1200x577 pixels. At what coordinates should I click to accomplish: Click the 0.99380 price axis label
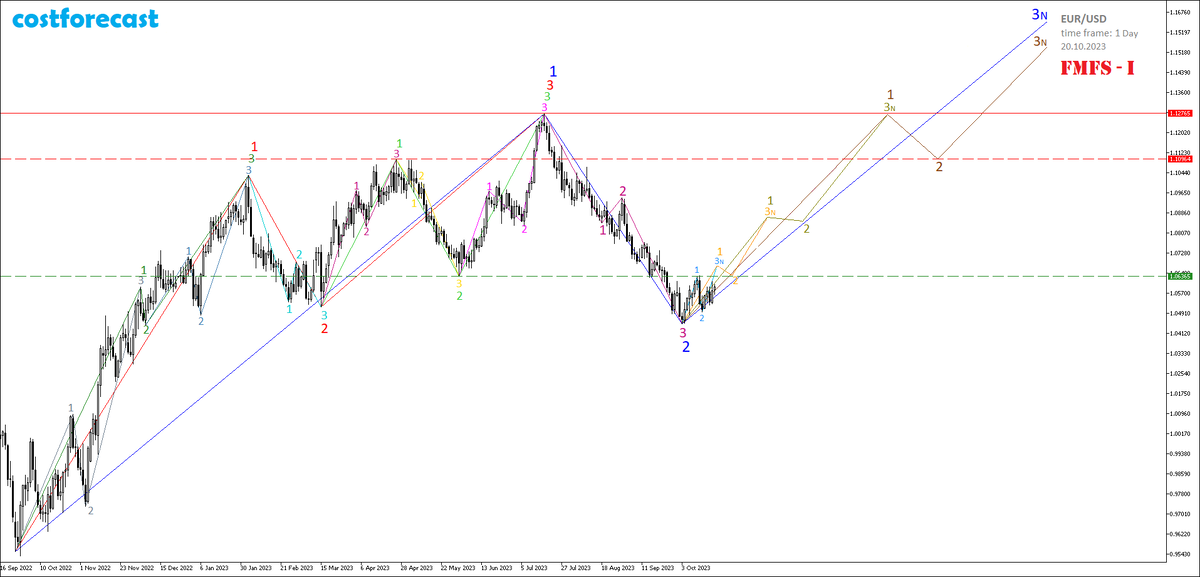(x=1180, y=453)
